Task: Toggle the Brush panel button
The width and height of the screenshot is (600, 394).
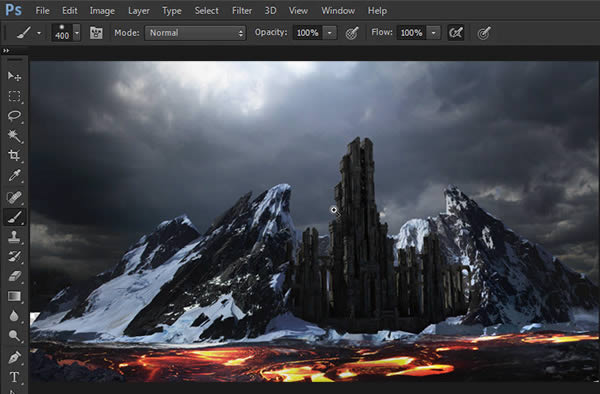Action: pos(96,33)
